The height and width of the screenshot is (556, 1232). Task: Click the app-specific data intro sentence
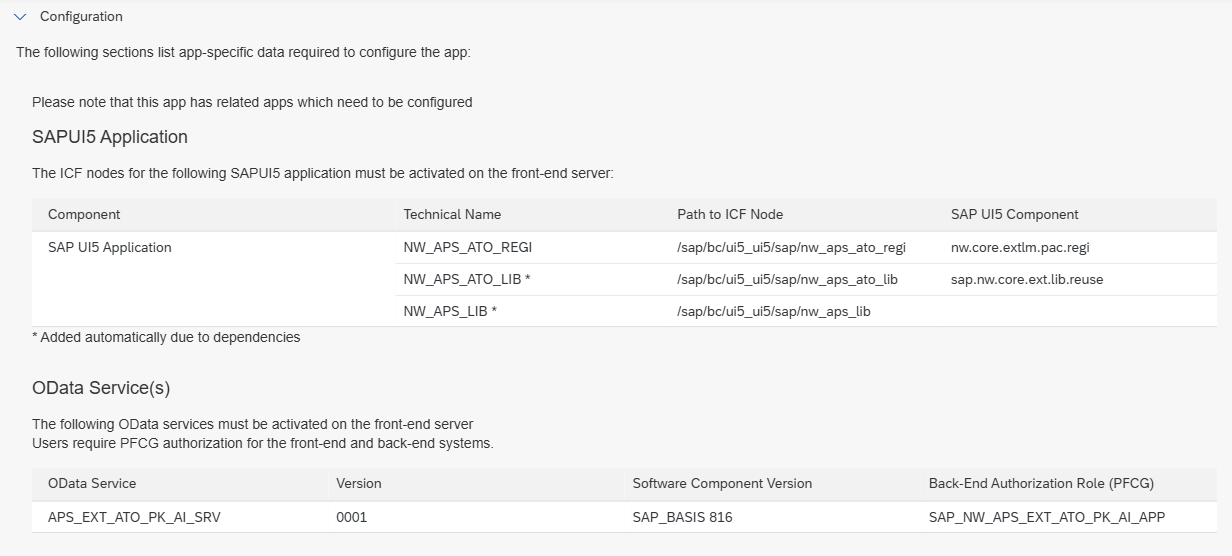tap(243, 52)
